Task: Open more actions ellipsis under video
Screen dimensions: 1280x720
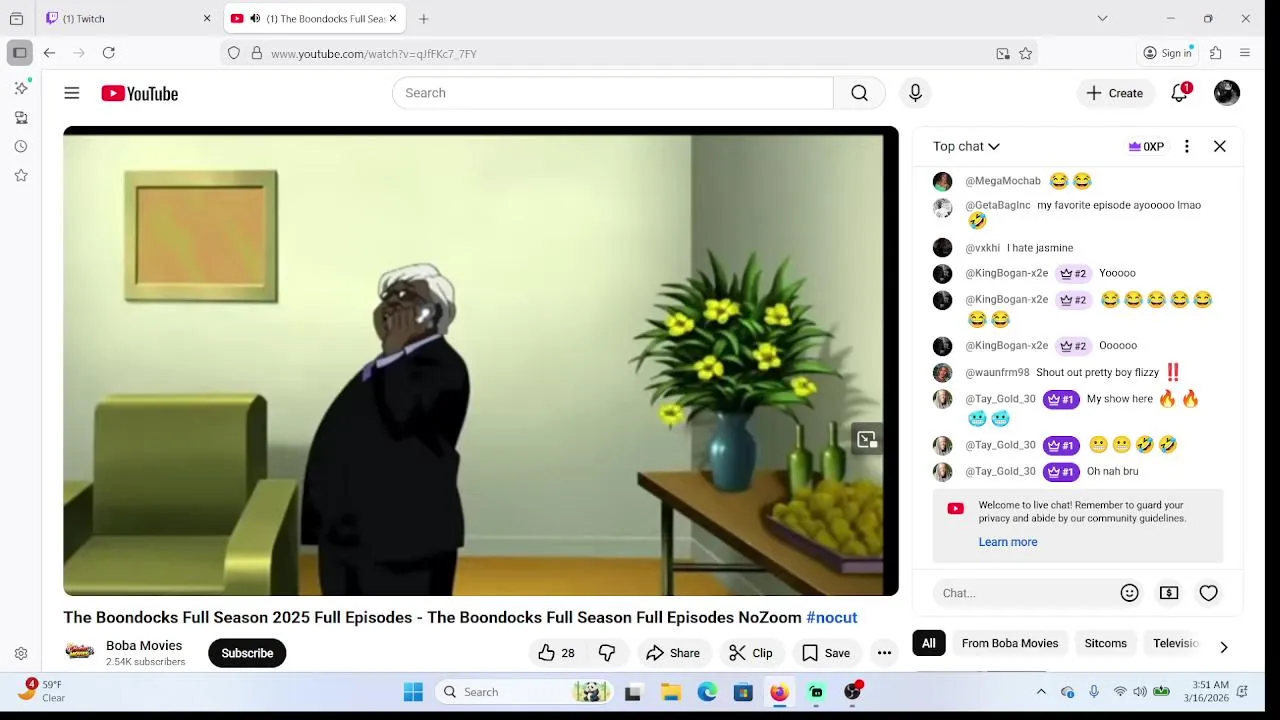Action: (x=884, y=653)
